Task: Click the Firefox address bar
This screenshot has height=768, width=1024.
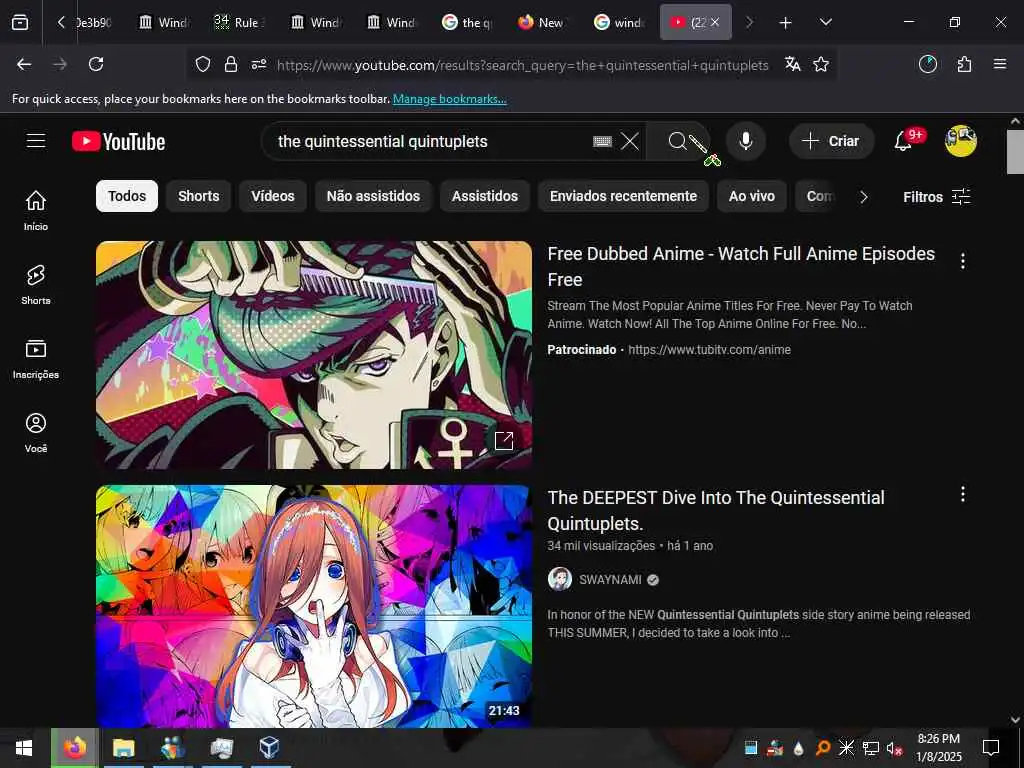Action: 522,65
